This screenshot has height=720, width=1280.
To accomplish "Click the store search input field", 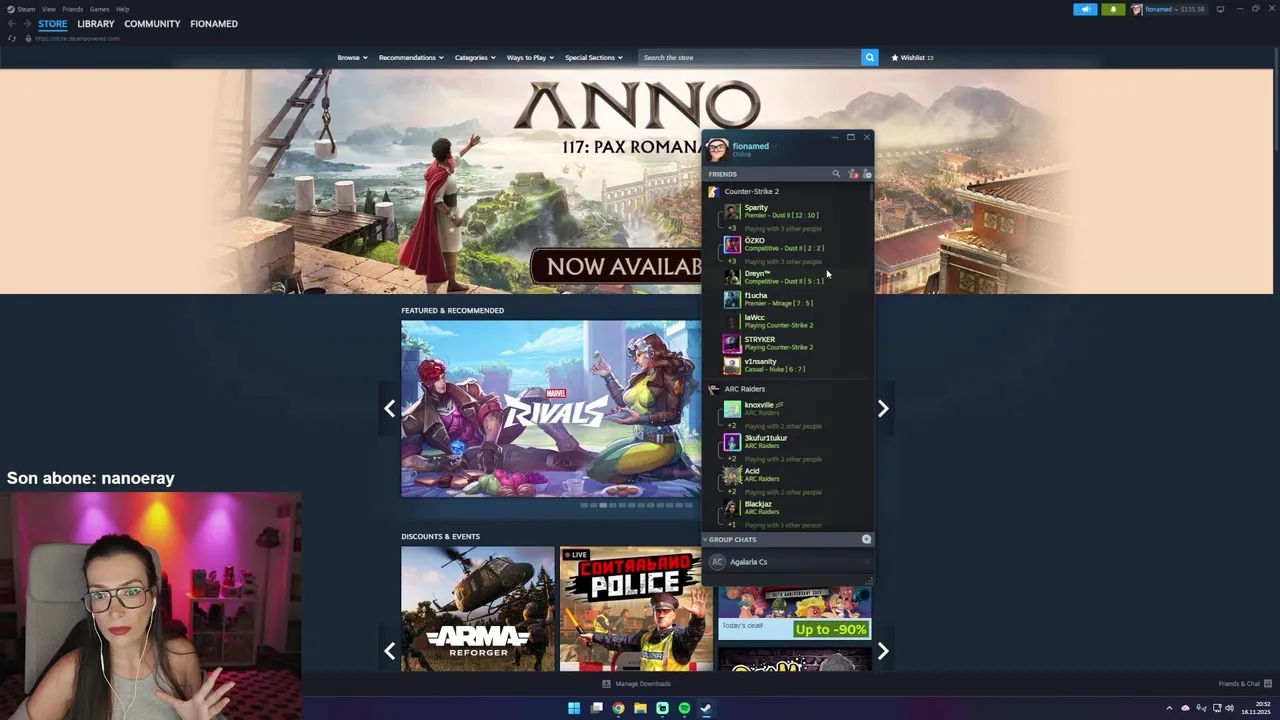I will pyautogui.click(x=750, y=57).
